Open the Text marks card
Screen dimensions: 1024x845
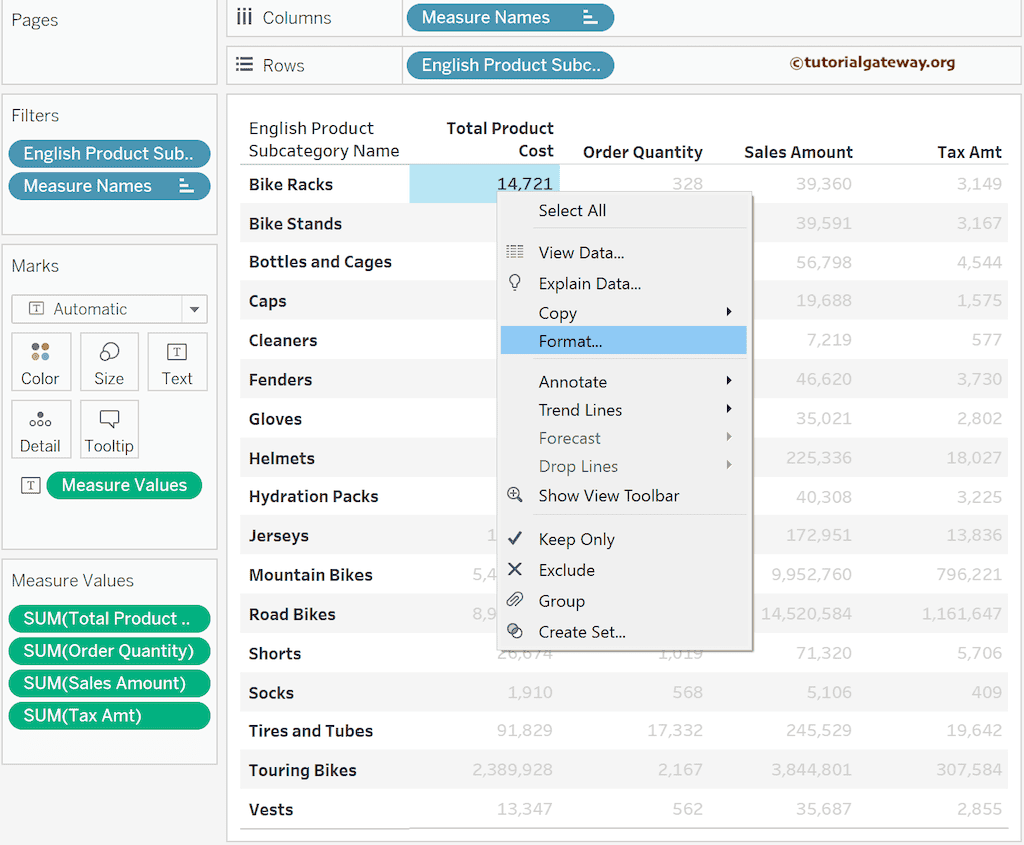pyautogui.click(x=177, y=361)
